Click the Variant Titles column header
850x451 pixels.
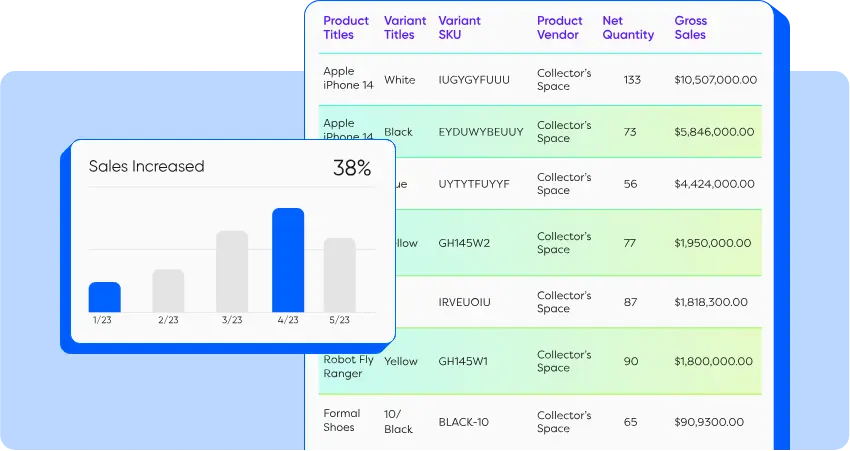405,28
